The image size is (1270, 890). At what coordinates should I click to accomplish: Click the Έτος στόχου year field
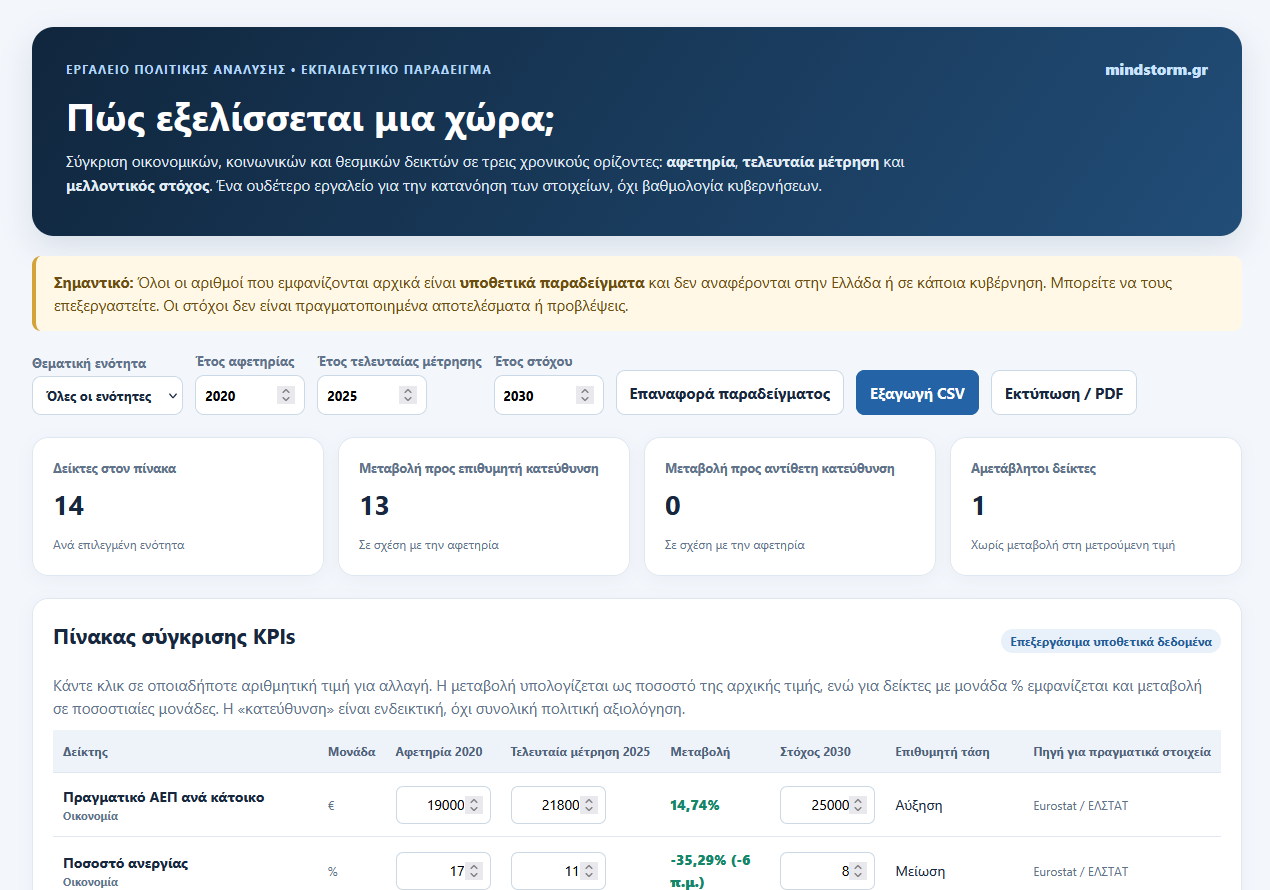click(549, 395)
